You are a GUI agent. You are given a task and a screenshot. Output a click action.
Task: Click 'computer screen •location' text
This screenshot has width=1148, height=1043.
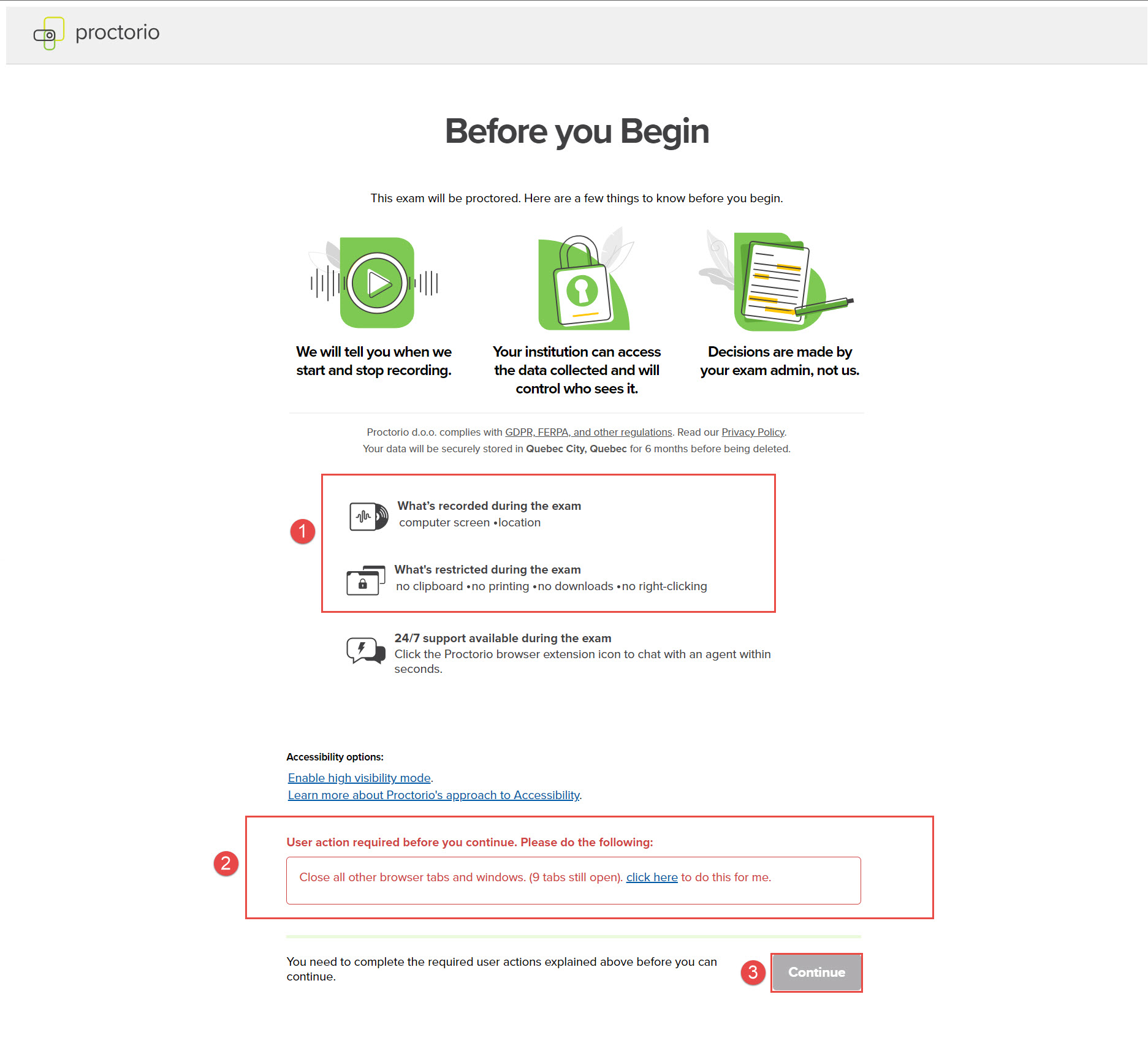point(469,522)
